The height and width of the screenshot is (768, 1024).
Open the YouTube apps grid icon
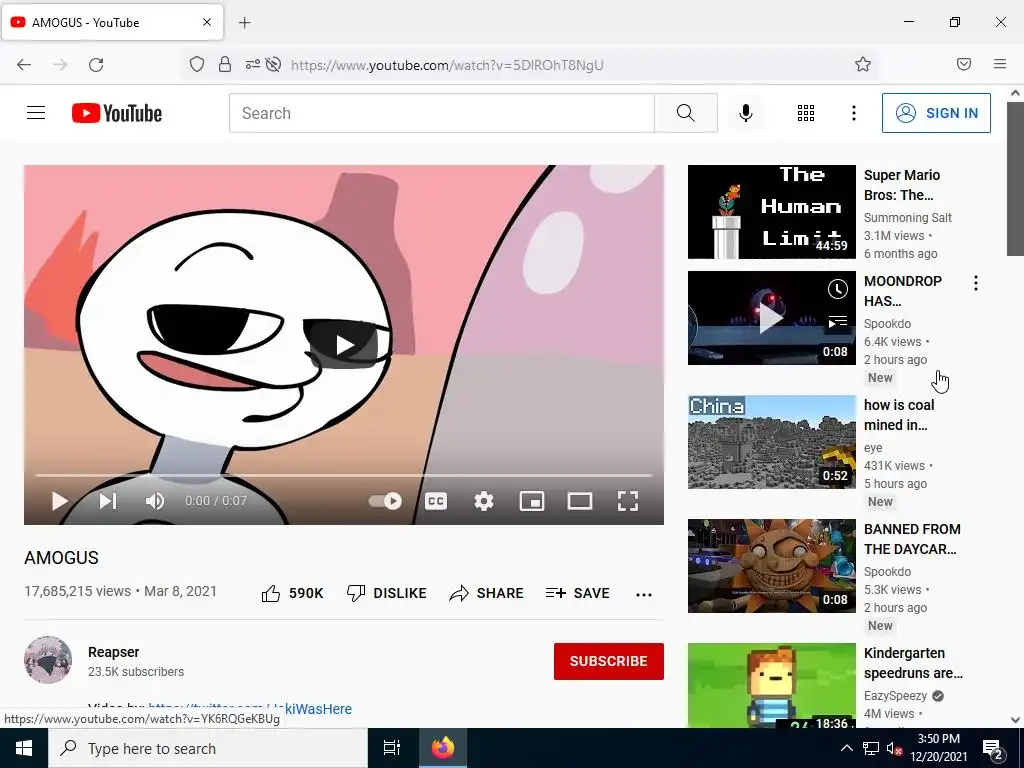pos(806,113)
